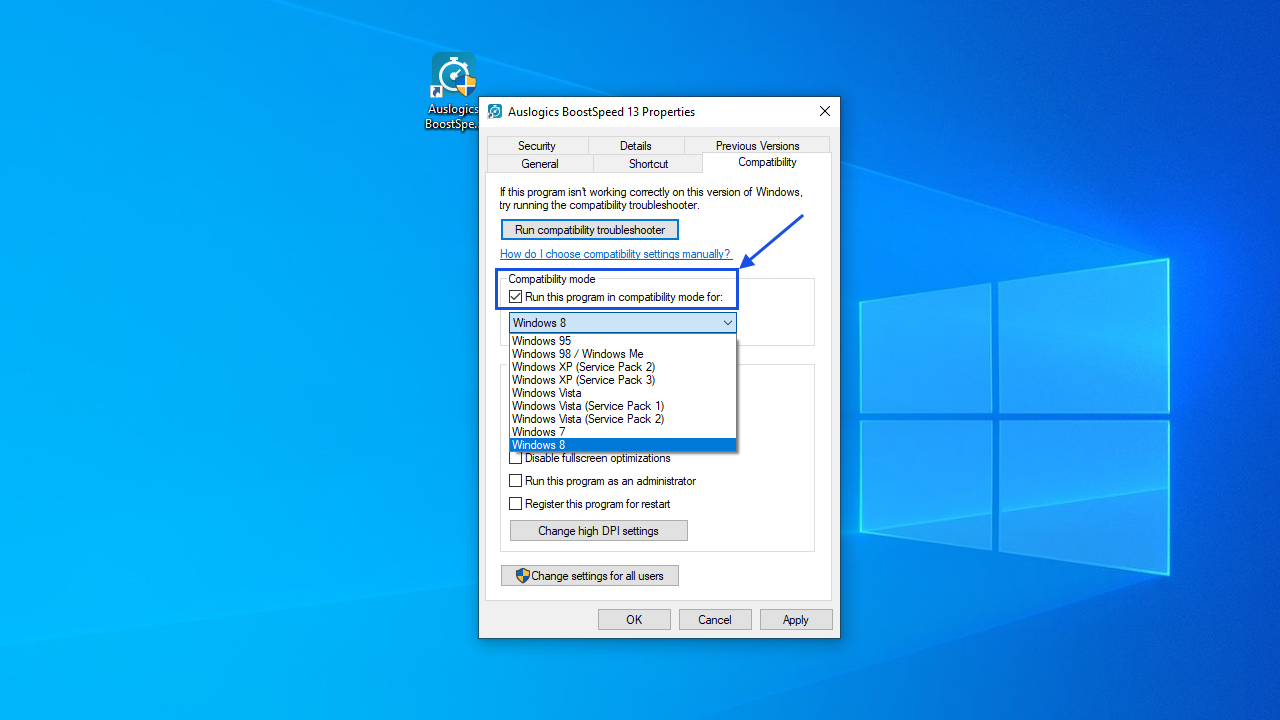Viewport: 1280px width, 720px height.
Task: Open the Shortcut tab
Action: [x=648, y=164]
